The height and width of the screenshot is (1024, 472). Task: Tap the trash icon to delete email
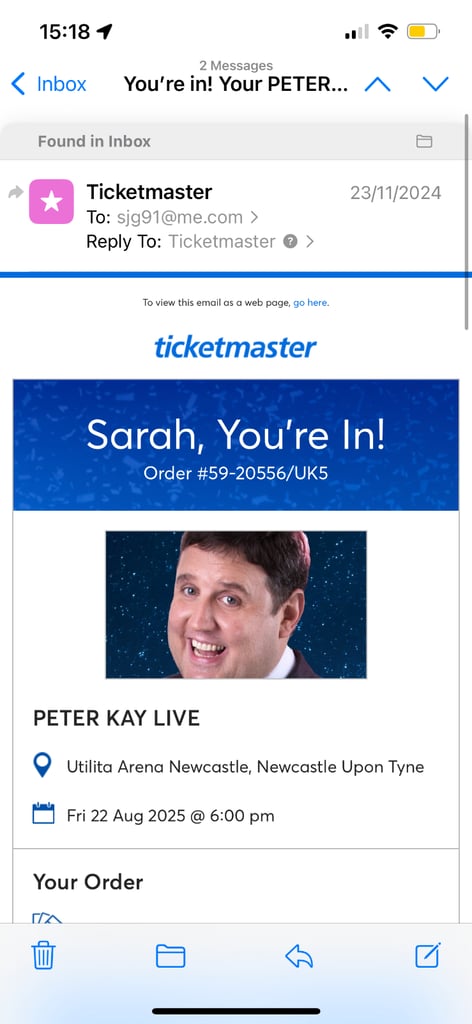point(43,956)
